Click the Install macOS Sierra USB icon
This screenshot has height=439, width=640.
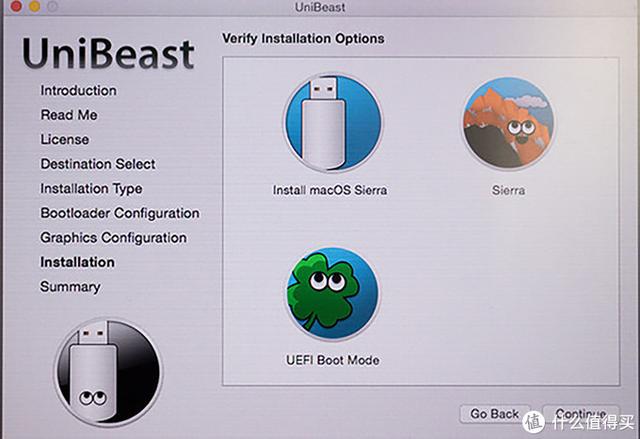point(333,122)
